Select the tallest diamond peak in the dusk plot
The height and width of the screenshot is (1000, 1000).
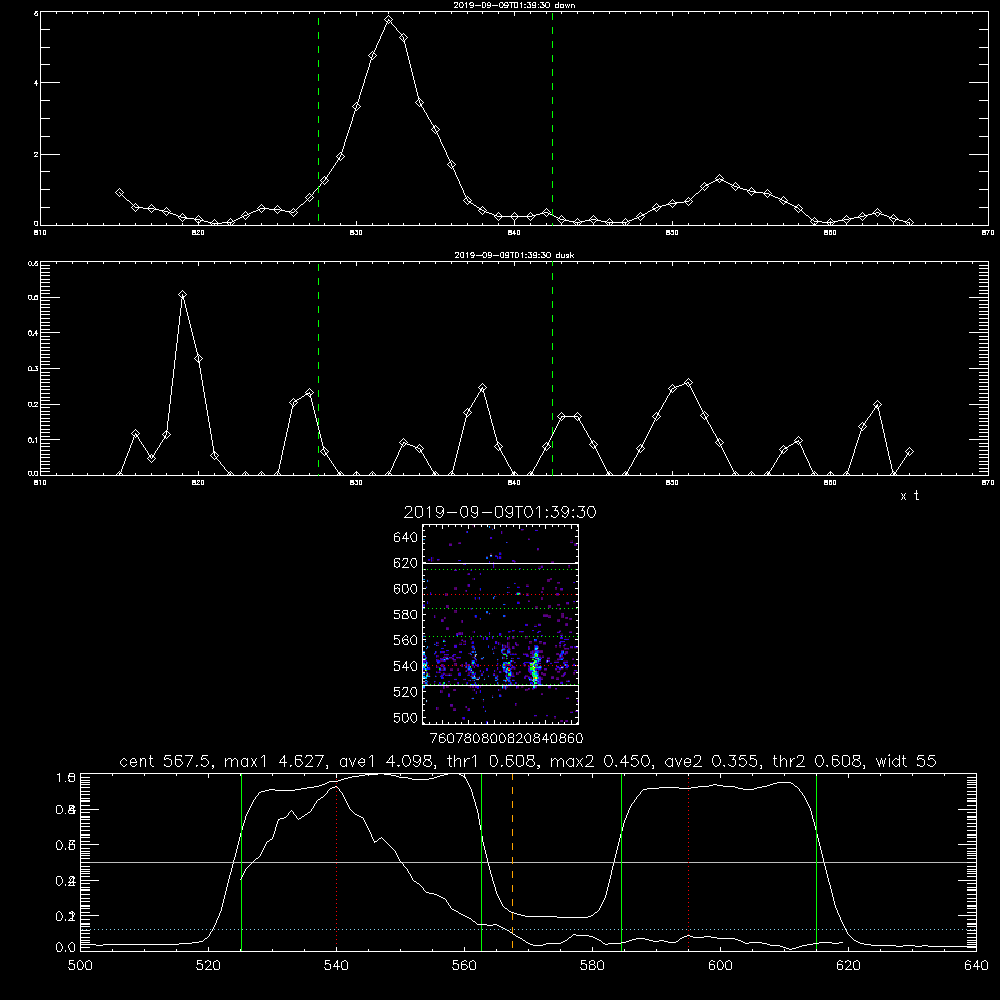click(183, 295)
